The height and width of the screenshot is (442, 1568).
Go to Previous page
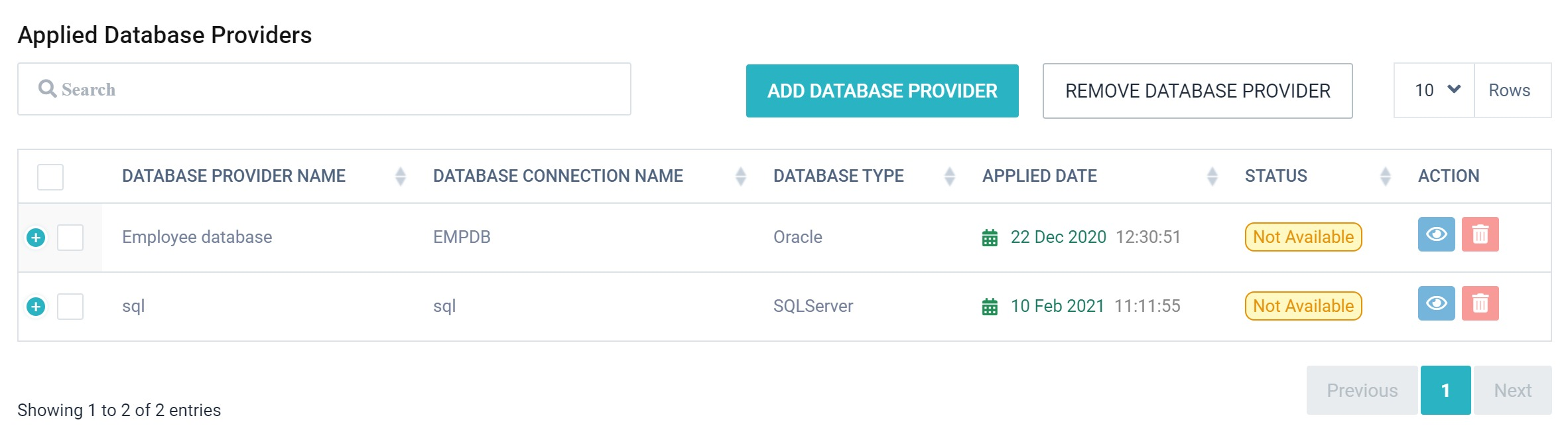[x=1362, y=390]
